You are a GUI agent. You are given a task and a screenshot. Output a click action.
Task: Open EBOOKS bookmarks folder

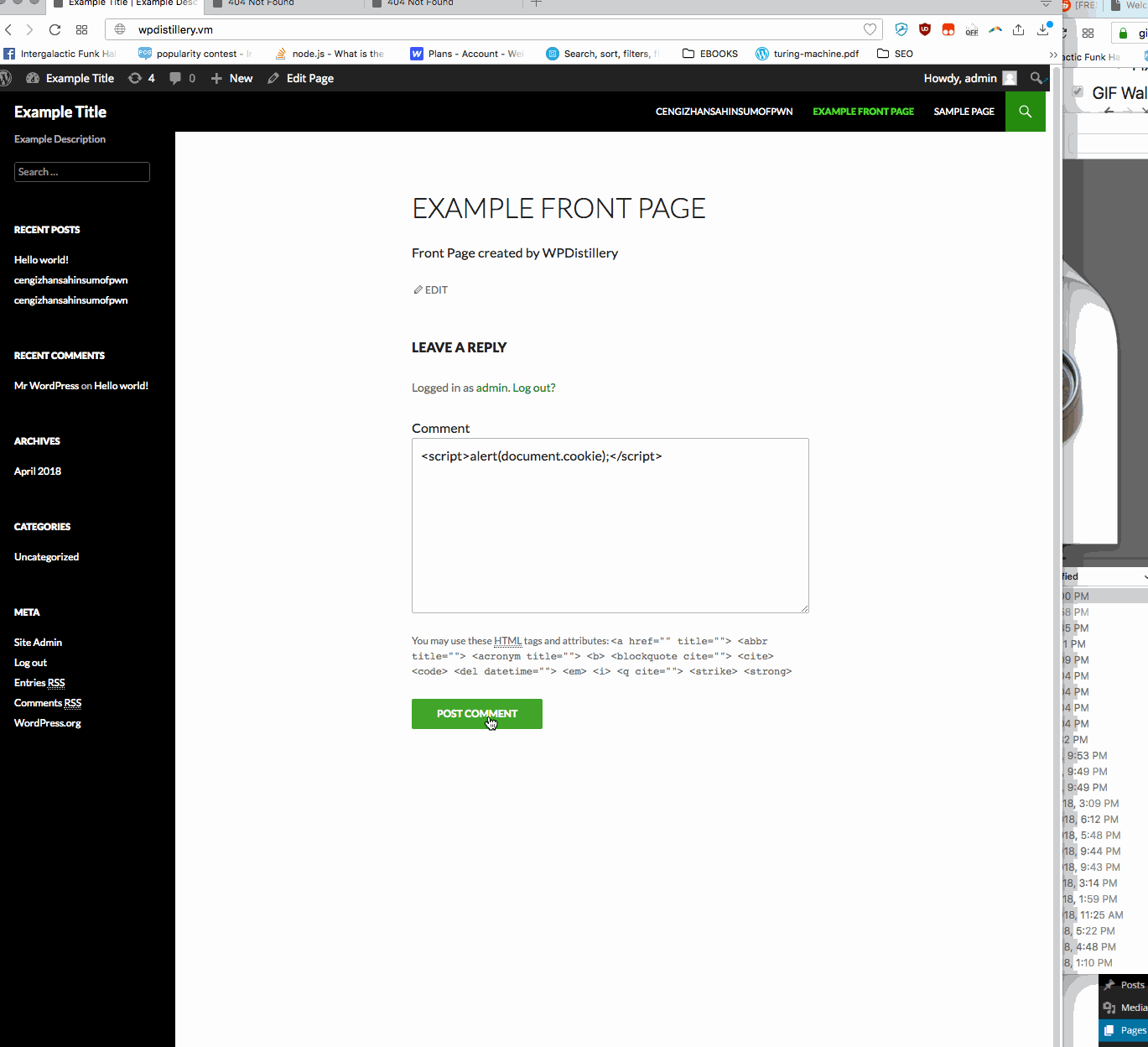710,54
